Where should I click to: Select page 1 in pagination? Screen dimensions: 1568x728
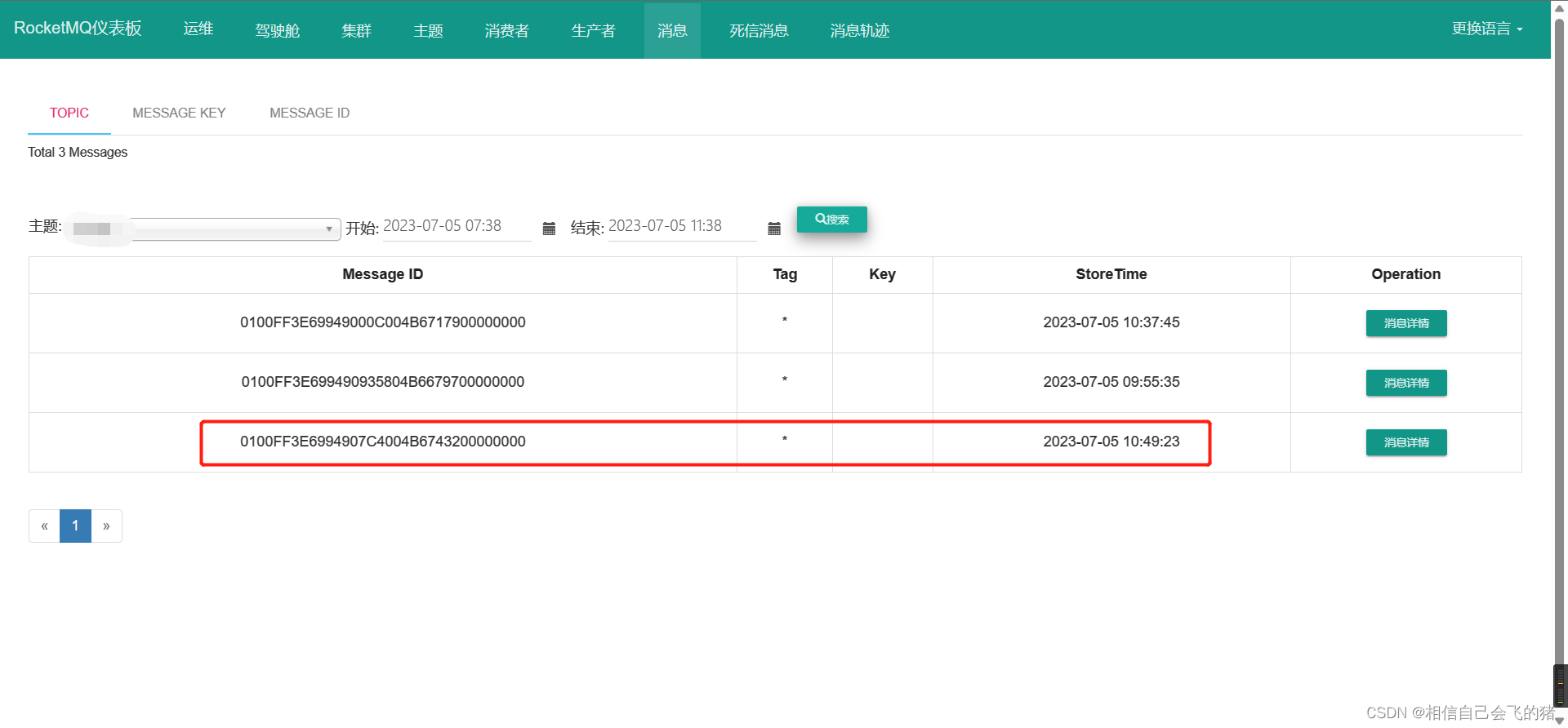[75, 526]
